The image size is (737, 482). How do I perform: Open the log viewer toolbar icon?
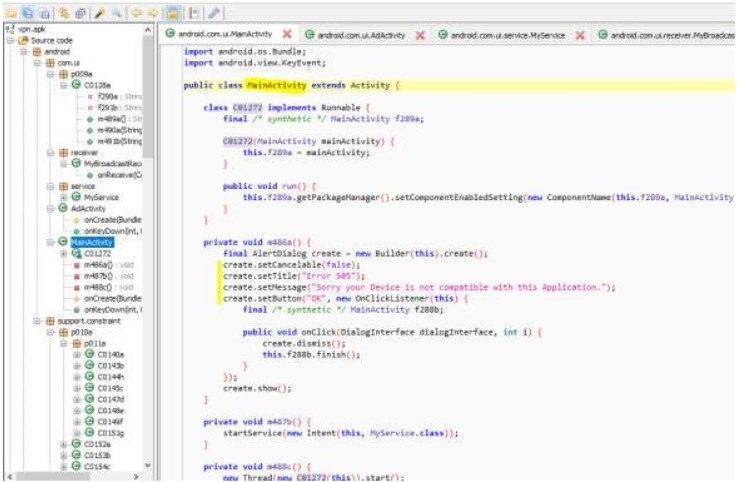195,8
